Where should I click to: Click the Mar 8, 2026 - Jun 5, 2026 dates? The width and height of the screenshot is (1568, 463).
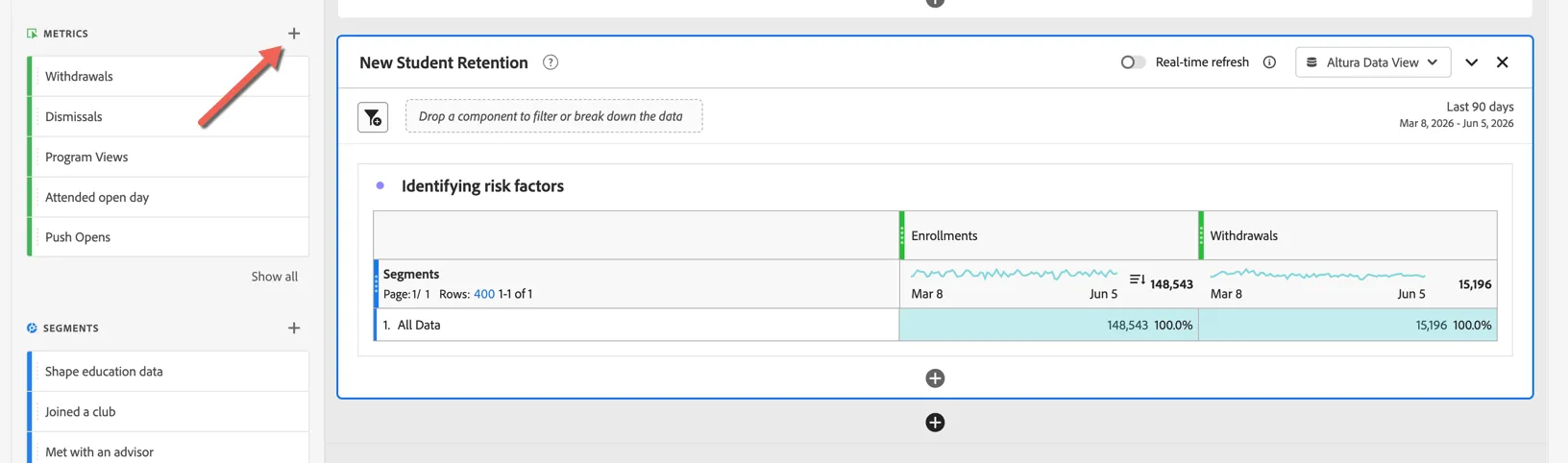pos(1457,124)
